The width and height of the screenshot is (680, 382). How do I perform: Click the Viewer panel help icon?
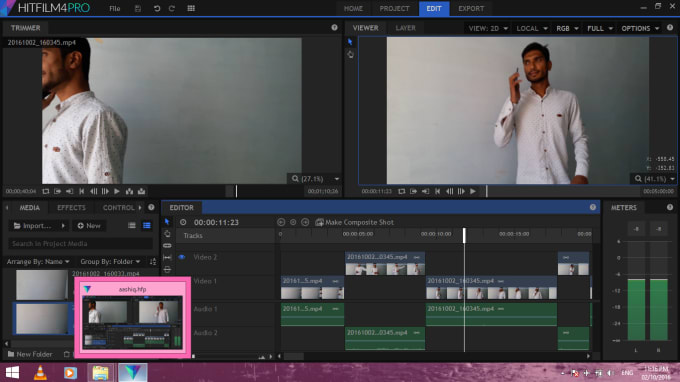(x=670, y=27)
